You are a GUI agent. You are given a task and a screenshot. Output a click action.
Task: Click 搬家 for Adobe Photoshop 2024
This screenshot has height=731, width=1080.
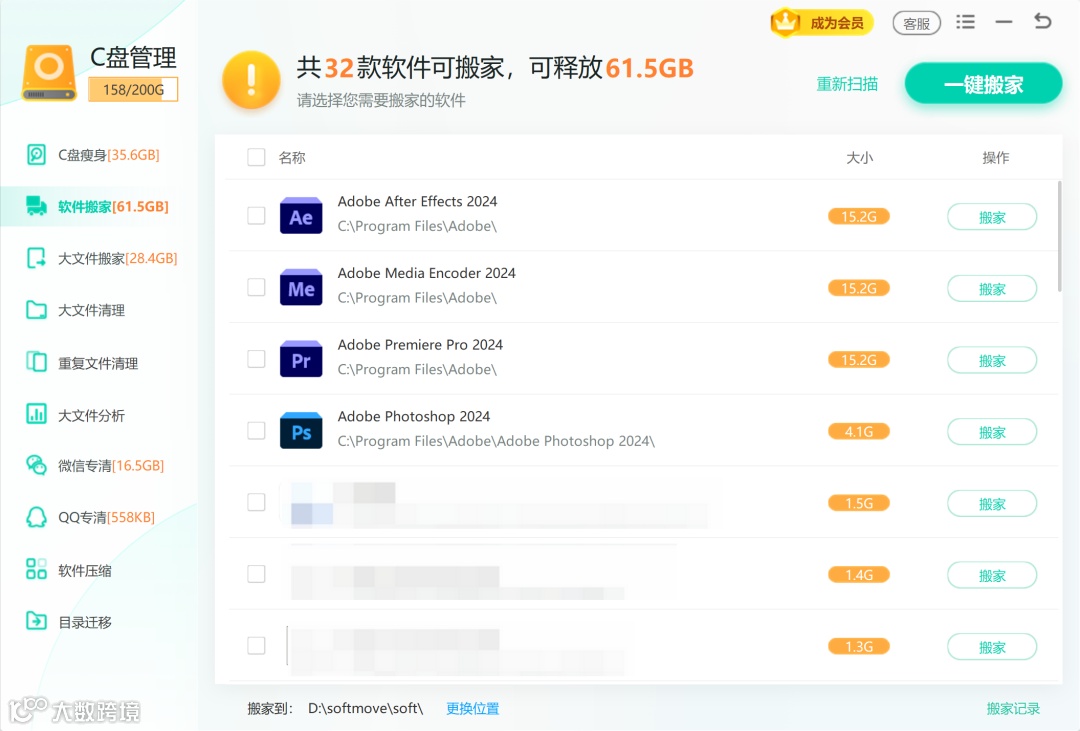992,432
